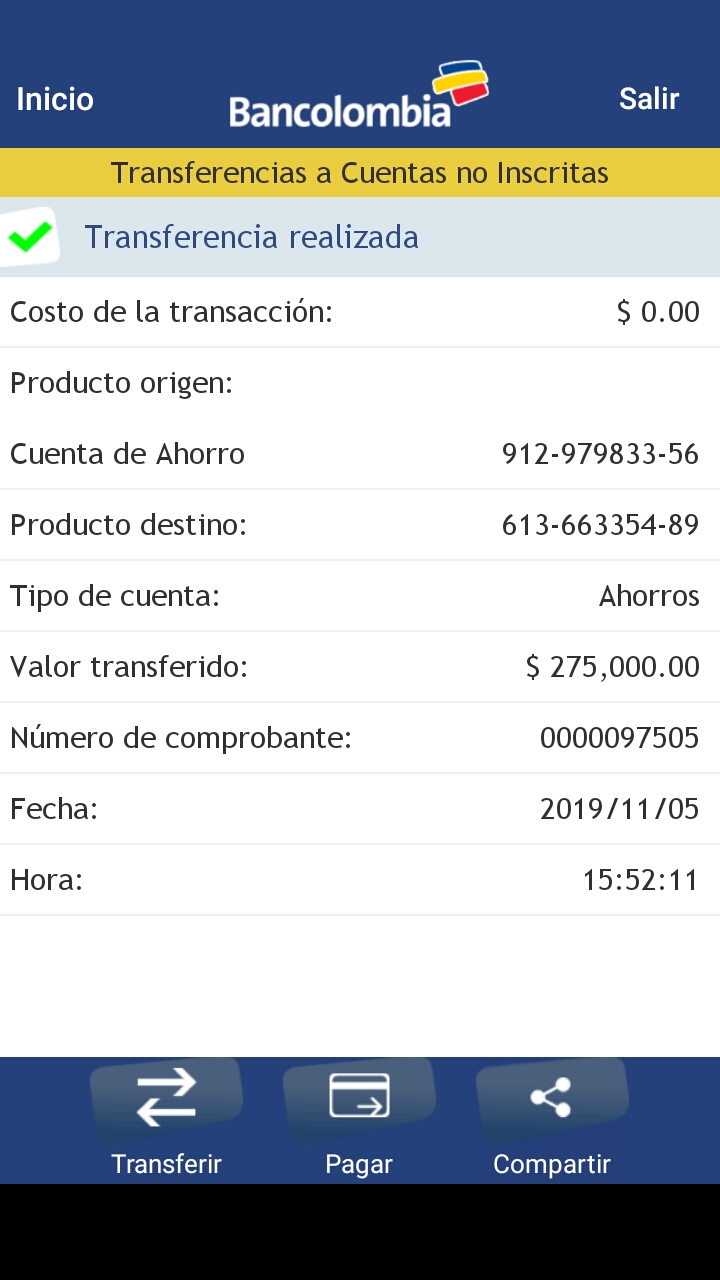Tap the Pagar card icon

click(x=359, y=1095)
